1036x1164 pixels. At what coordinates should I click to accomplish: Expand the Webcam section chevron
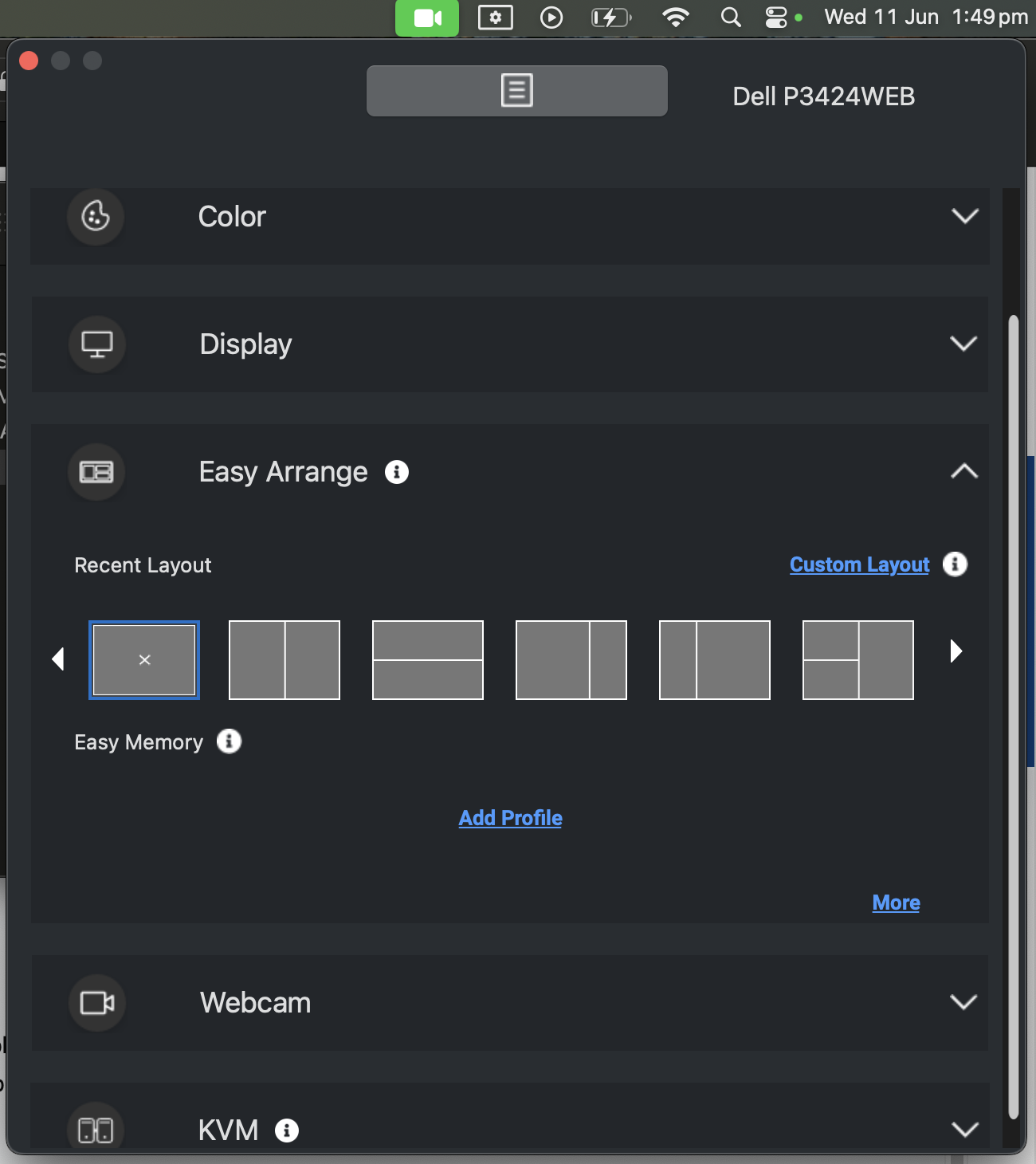pos(963,1002)
